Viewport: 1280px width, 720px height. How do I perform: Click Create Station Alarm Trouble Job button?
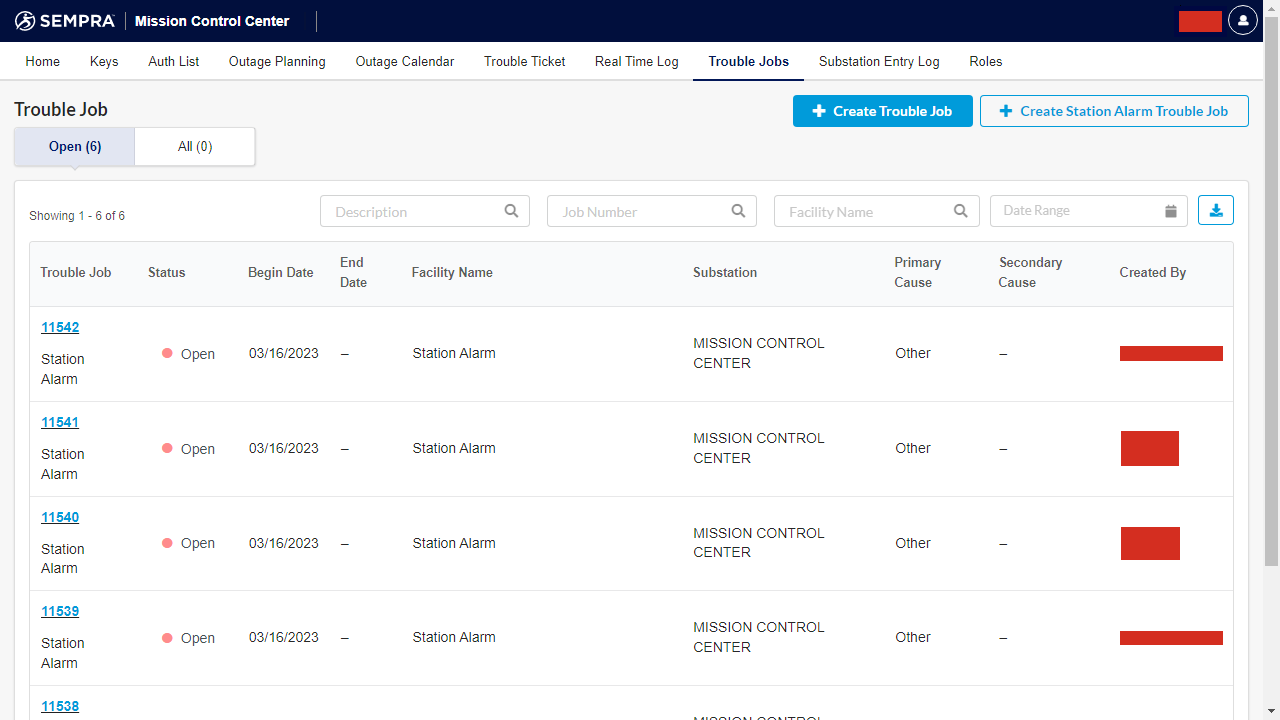(1114, 111)
